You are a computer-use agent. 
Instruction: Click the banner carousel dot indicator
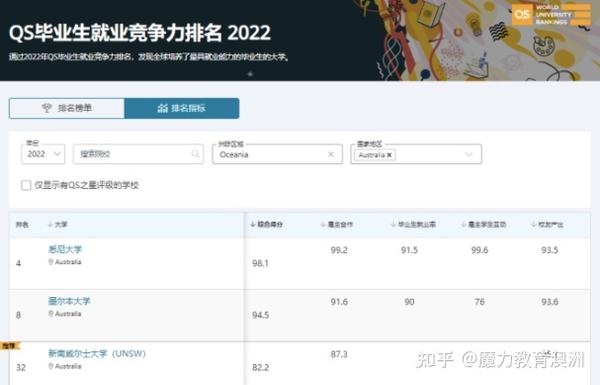point(250,74)
